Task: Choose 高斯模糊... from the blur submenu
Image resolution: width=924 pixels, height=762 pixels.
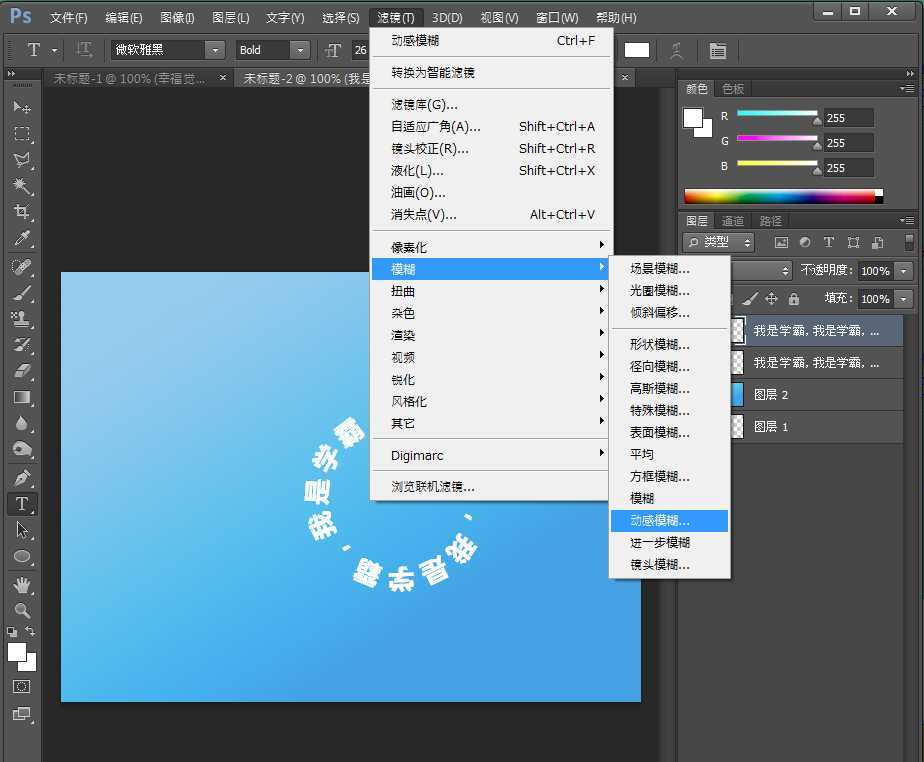Action: tap(669, 389)
